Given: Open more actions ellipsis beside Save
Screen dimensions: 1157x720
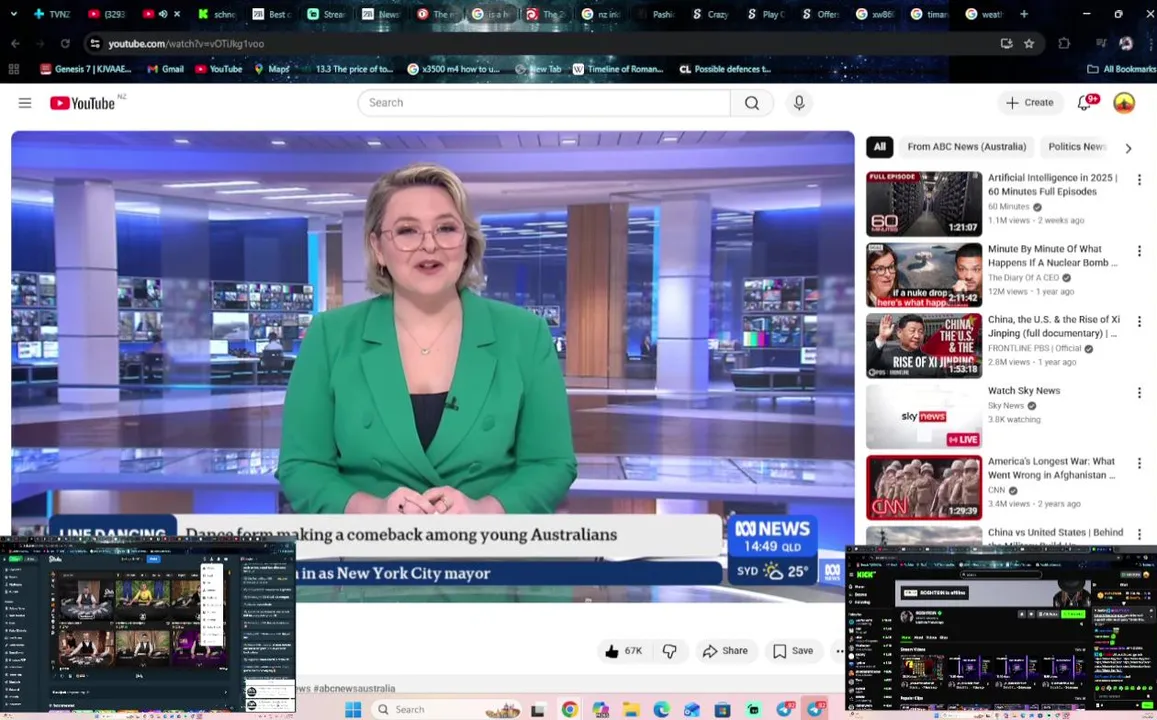Looking at the screenshot, I should pos(839,651).
